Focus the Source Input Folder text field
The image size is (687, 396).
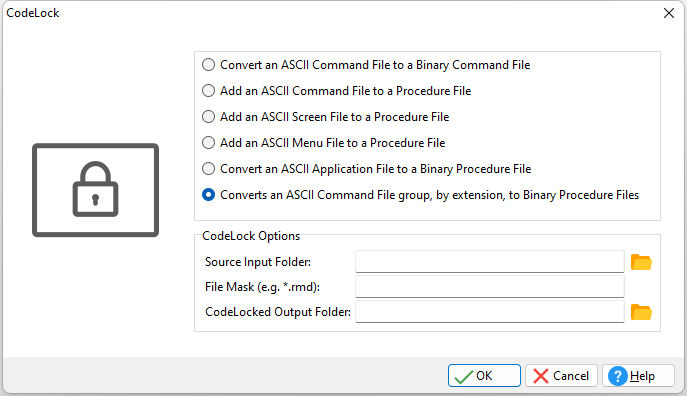(490, 262)
